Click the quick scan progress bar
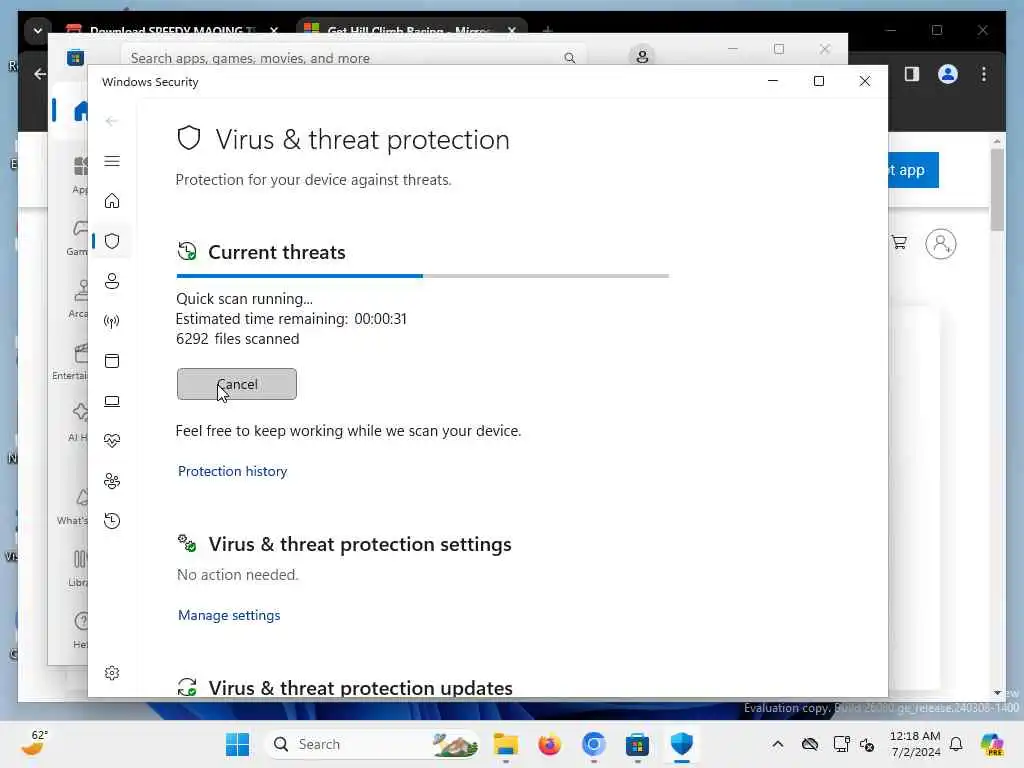Viewport: 1024px width, 768px height. click(x=423, y=276)
